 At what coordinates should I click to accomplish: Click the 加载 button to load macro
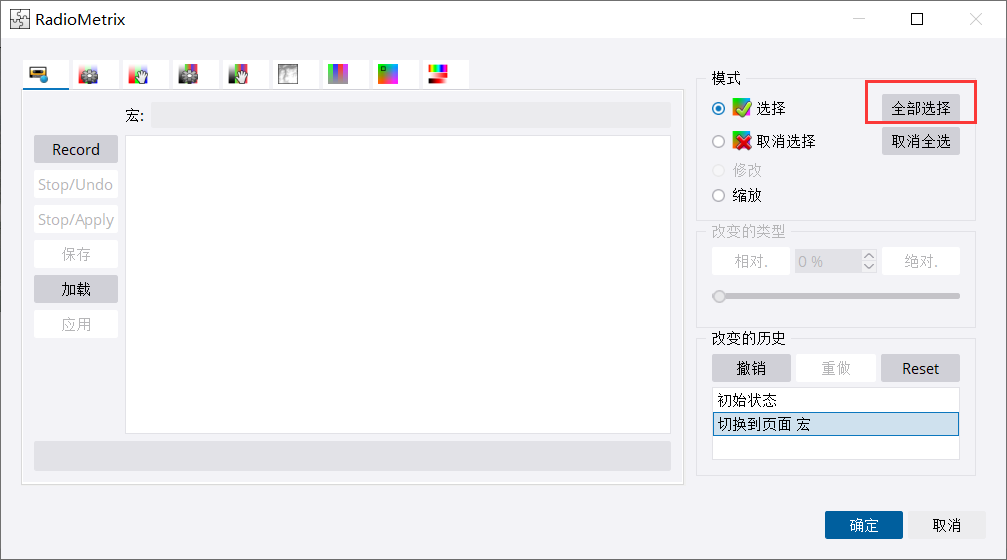76,289
